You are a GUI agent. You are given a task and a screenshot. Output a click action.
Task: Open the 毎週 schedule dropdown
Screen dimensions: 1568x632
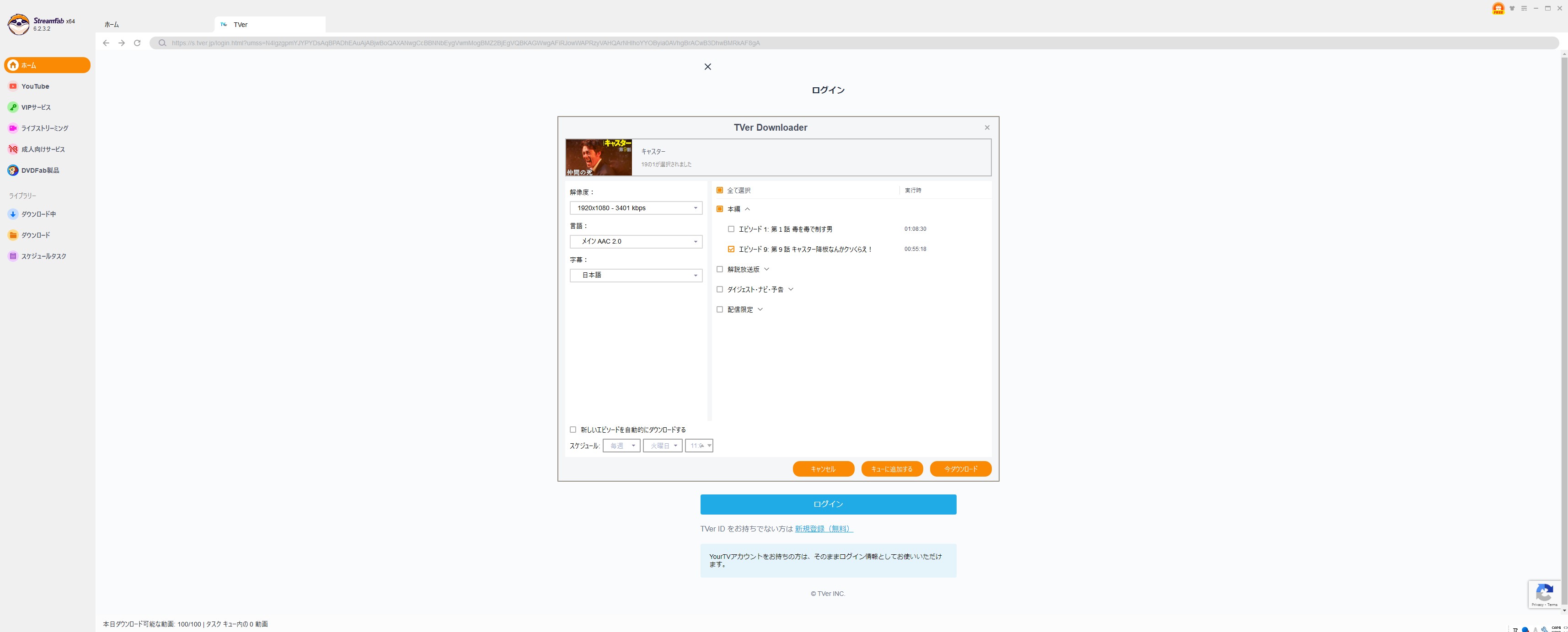(621, 446)
